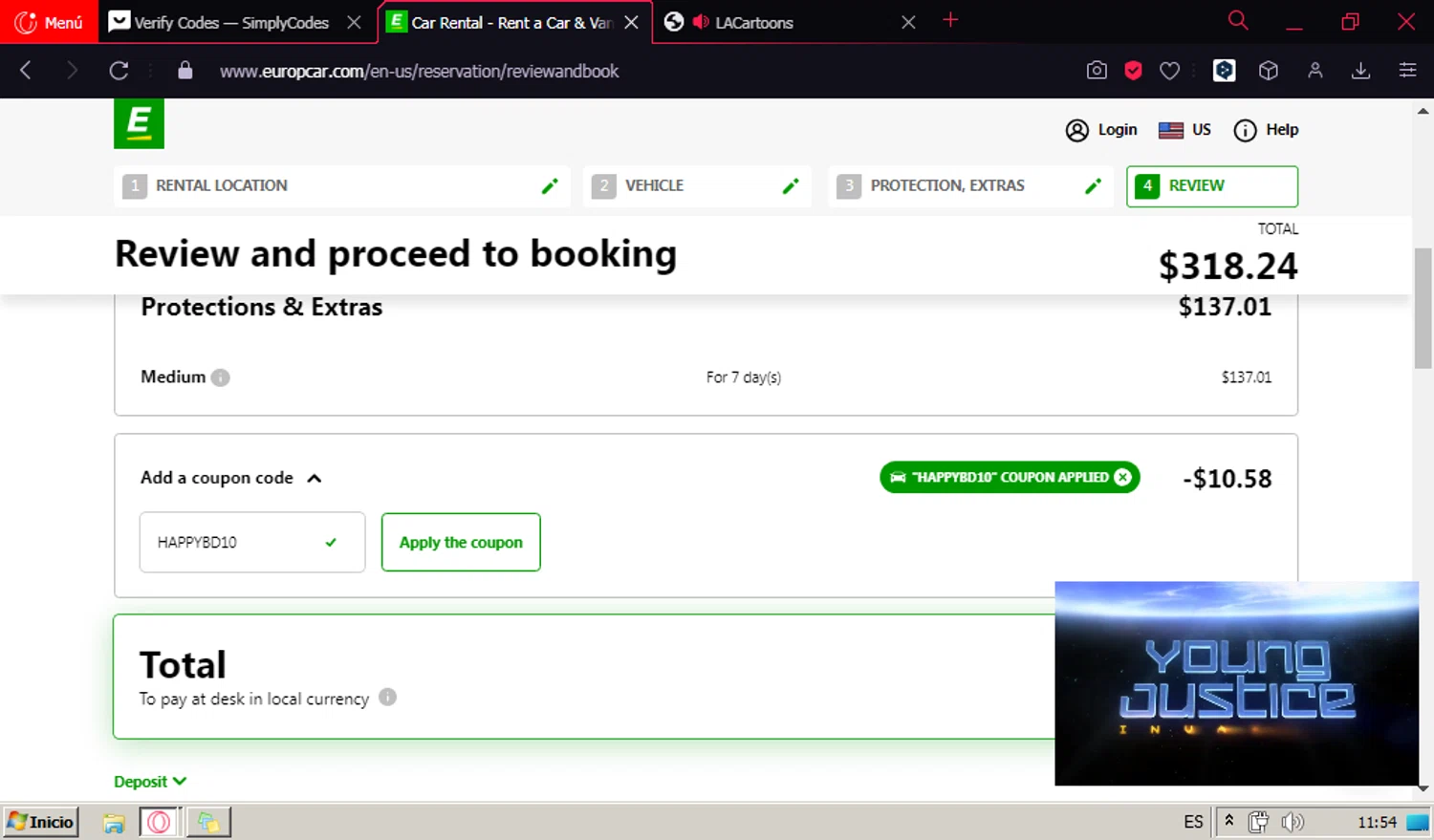Open the browser profile account icon
Viewport: 1434px width, 840px height.
(x=1315, y=70)
